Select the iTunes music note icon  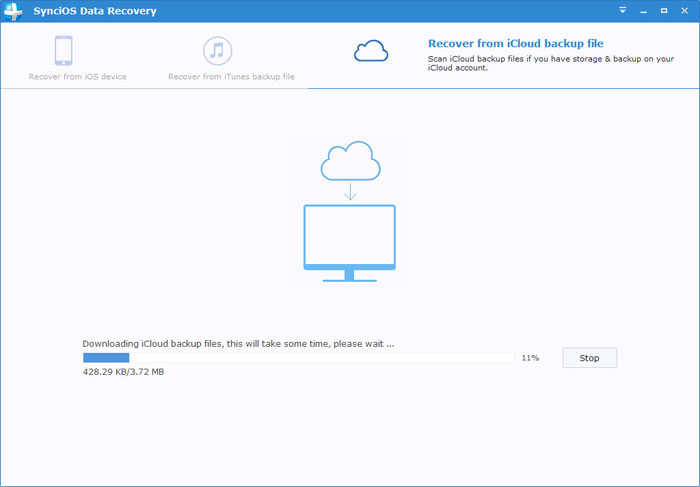(217, 50)
